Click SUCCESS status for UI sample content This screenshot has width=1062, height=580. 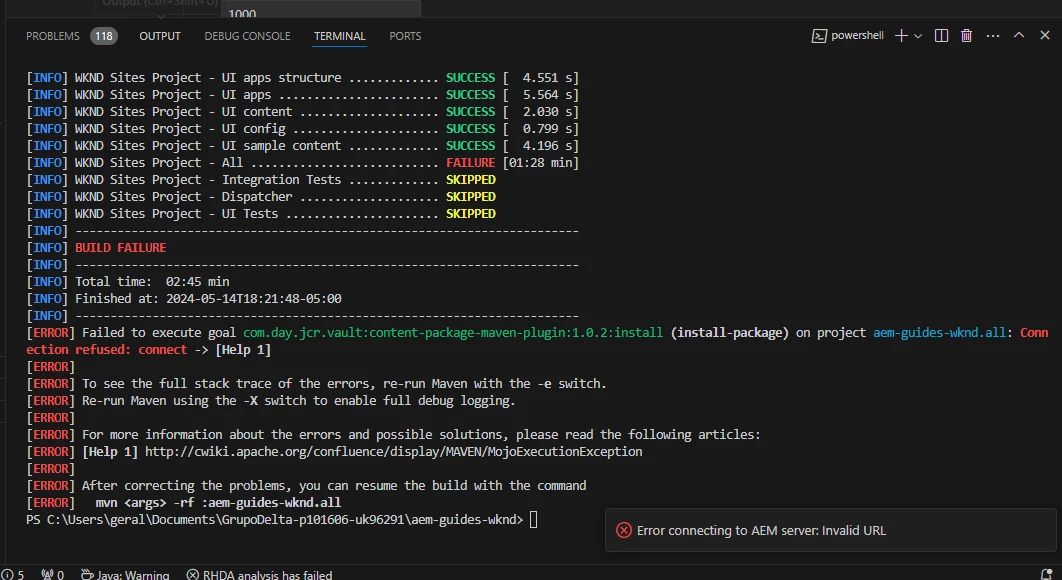point(471,146)
